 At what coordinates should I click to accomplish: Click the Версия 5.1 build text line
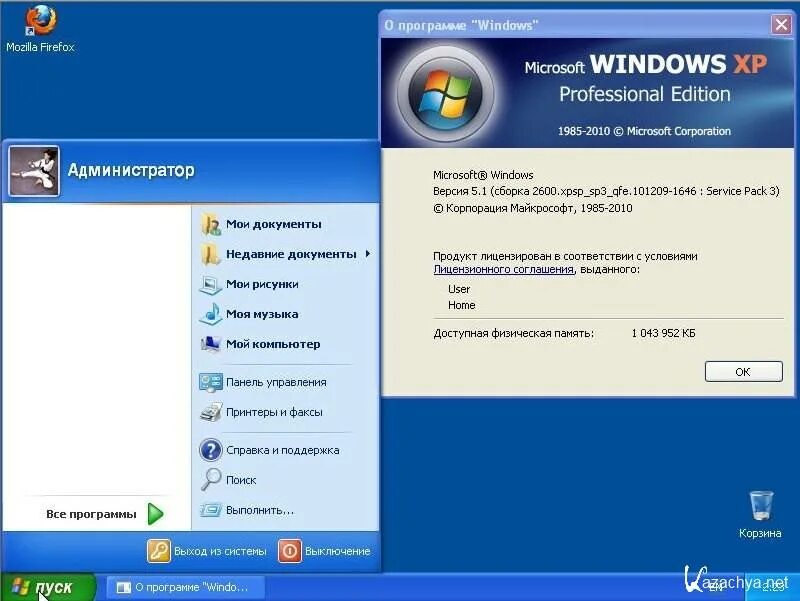click(x=606, y=191)
